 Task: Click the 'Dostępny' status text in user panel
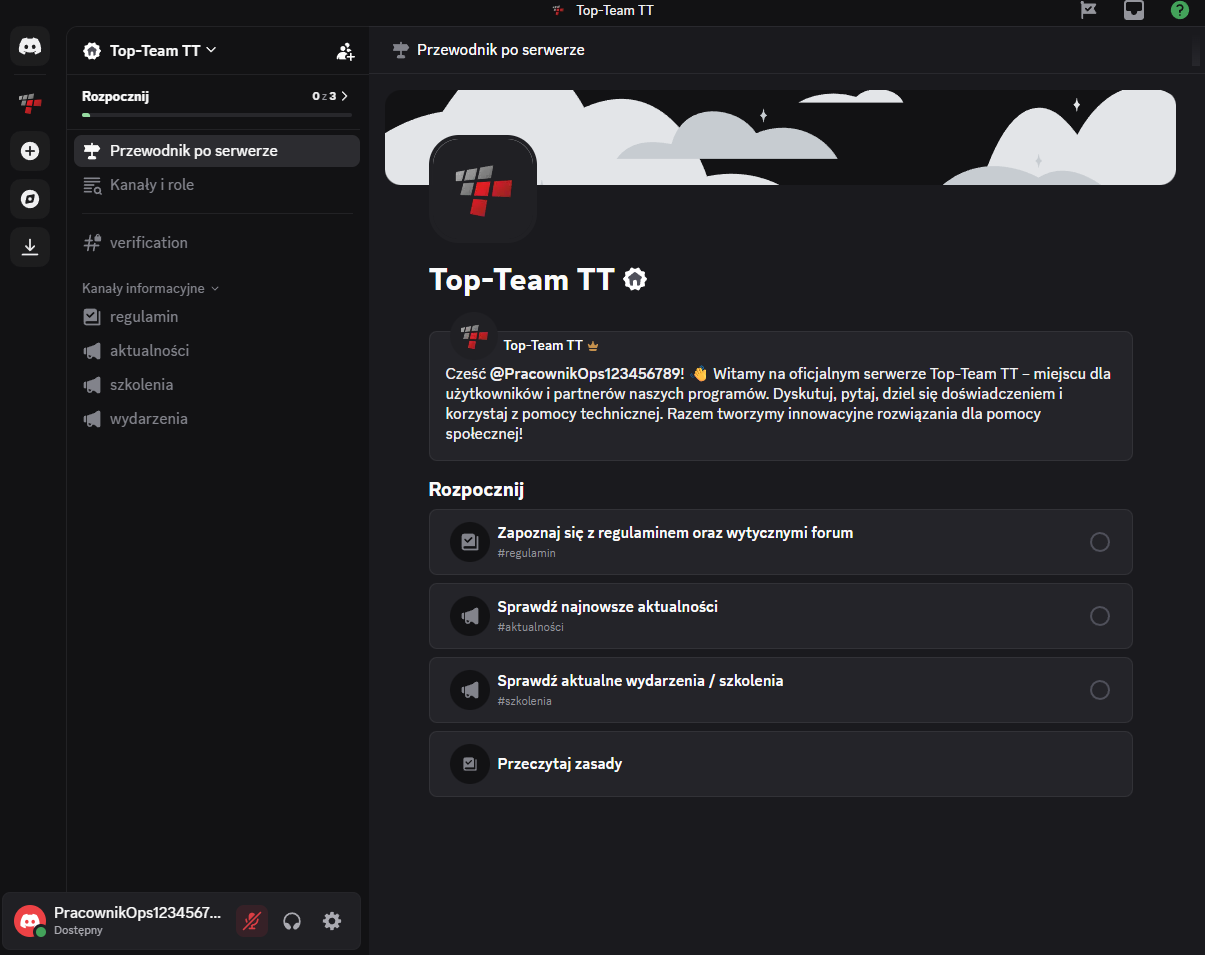(x=78, y=931)
